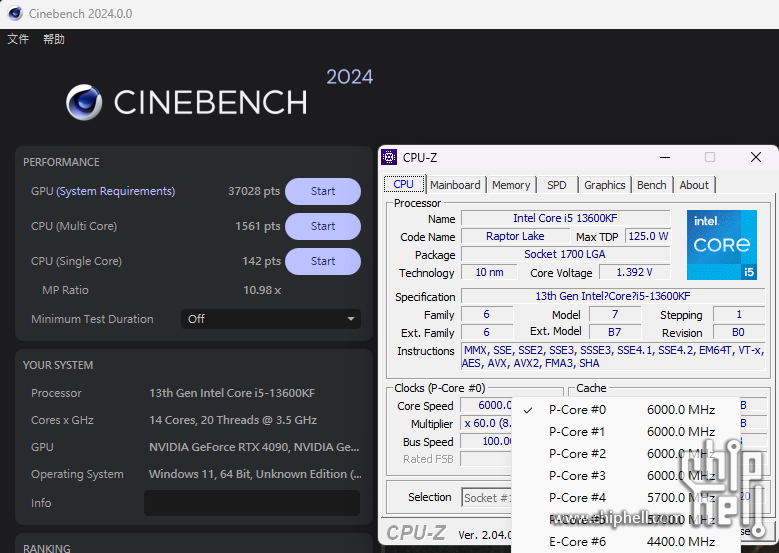Click the Intel Core i5 logo badge

(x=721, y=244)
